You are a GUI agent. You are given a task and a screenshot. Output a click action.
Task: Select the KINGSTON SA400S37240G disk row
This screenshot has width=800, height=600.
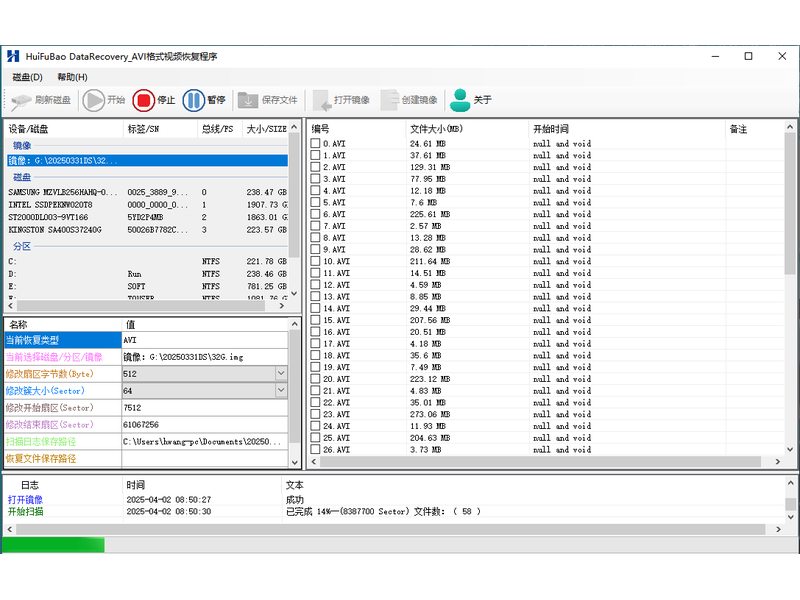147,230
